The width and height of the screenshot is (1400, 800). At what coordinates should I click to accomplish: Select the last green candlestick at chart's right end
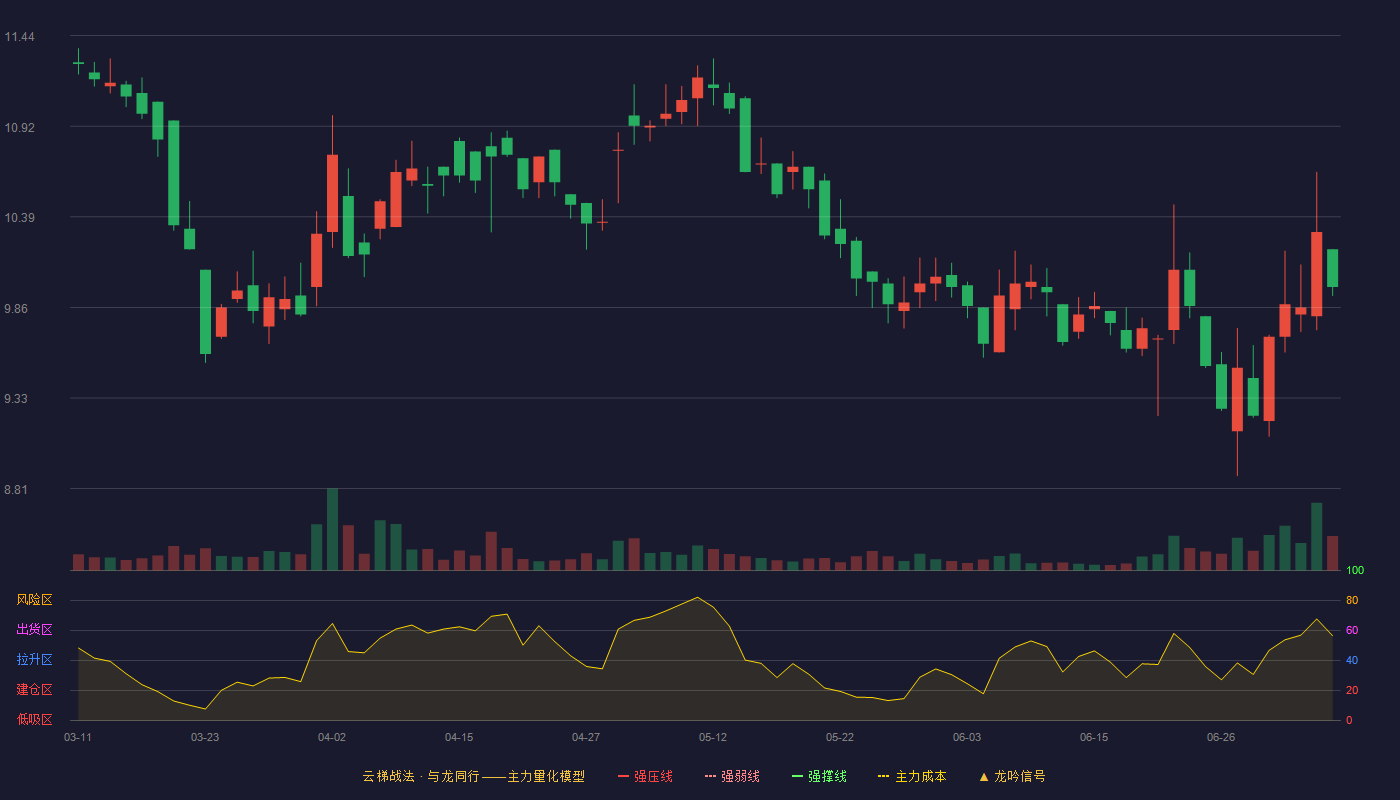pyautogui.click(x=1332, y=268)
